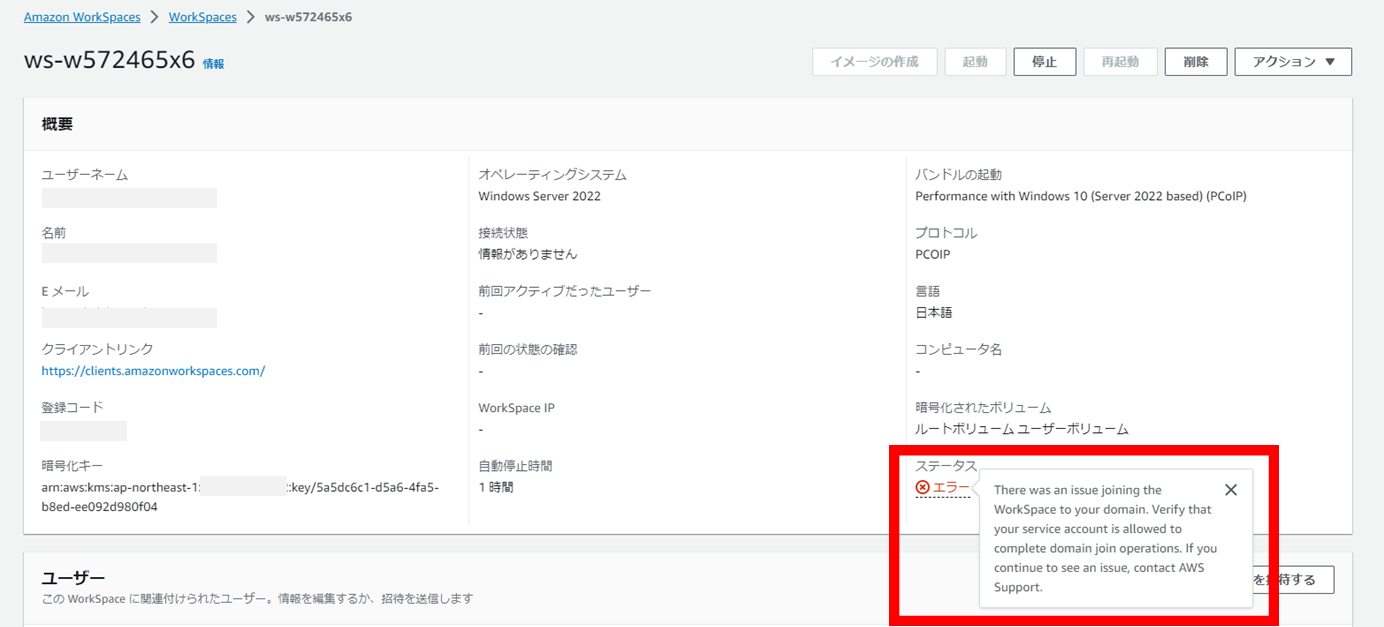Click the イメージの作成 button
1384x627 pixels.
pos(874,61)
